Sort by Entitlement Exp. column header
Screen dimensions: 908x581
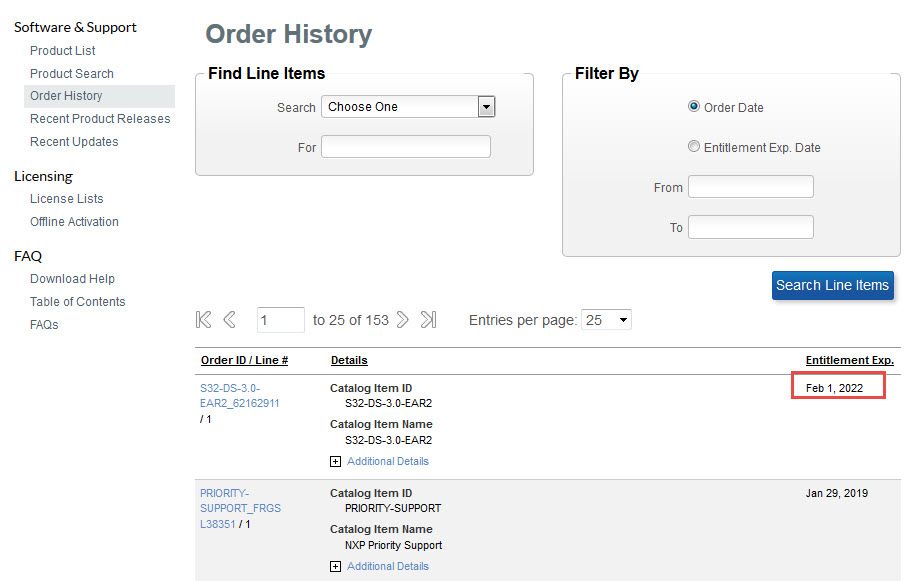tap(849, 360)
